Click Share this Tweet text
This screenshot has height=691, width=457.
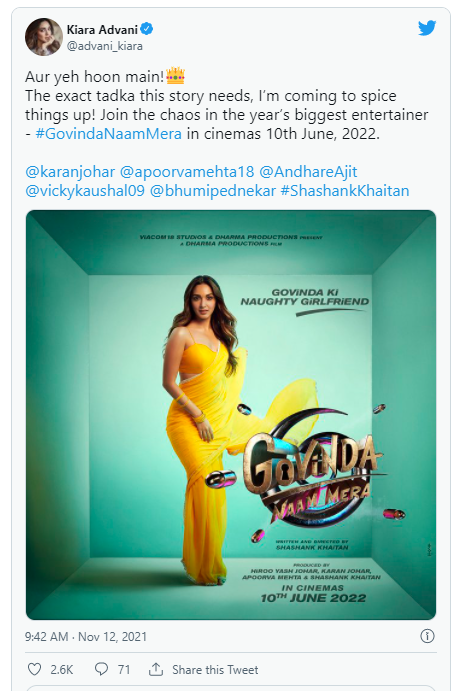215,670
